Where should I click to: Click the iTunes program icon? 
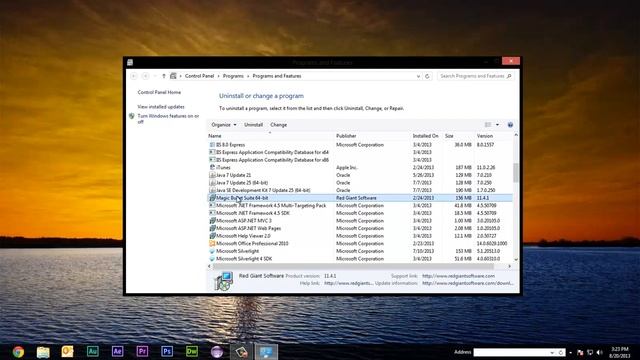212,167
